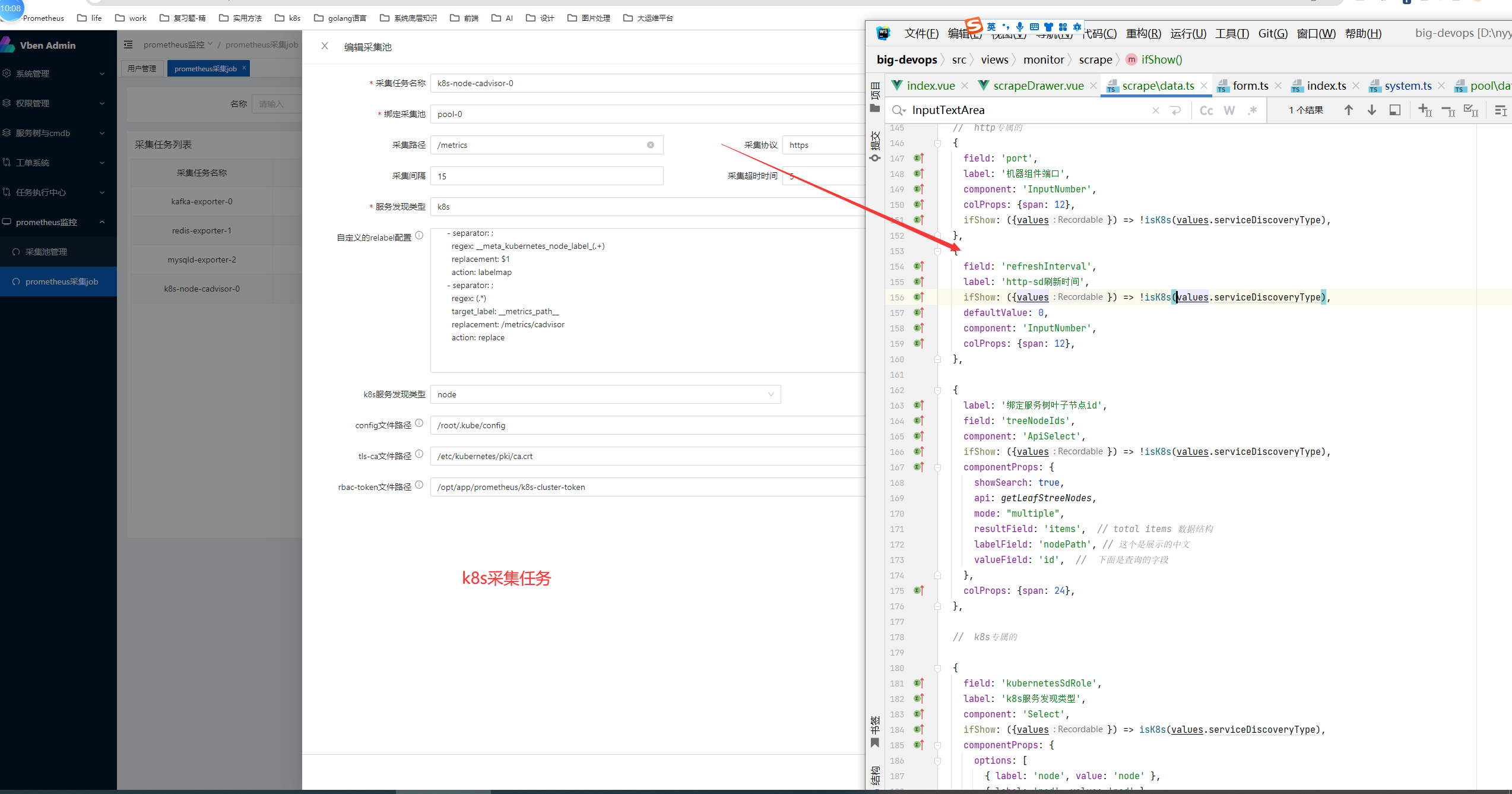
Task: Click the select all occurrences icon
Action: (1470, 110)
